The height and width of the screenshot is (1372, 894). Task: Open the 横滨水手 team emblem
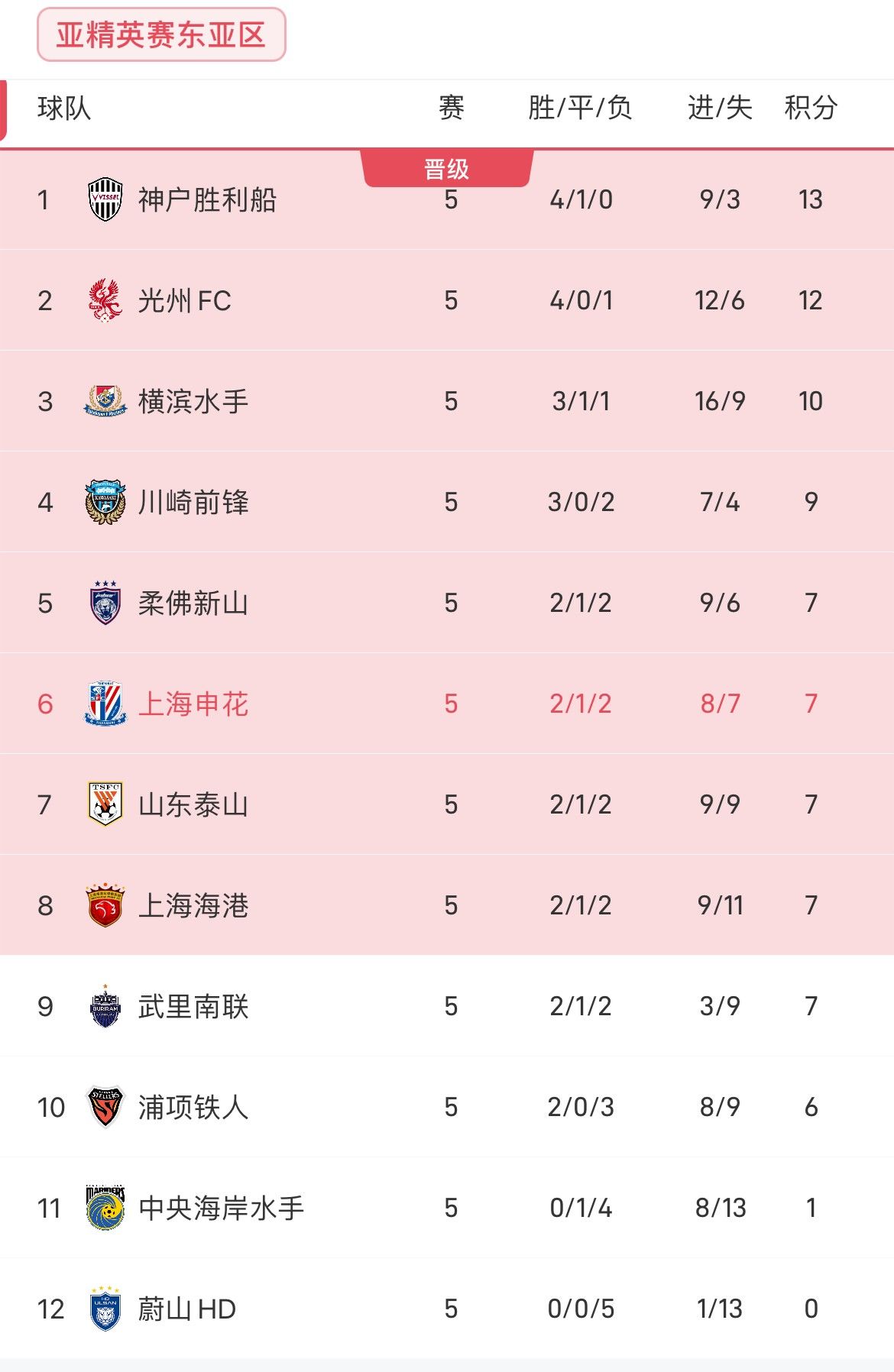coord(105,401)
